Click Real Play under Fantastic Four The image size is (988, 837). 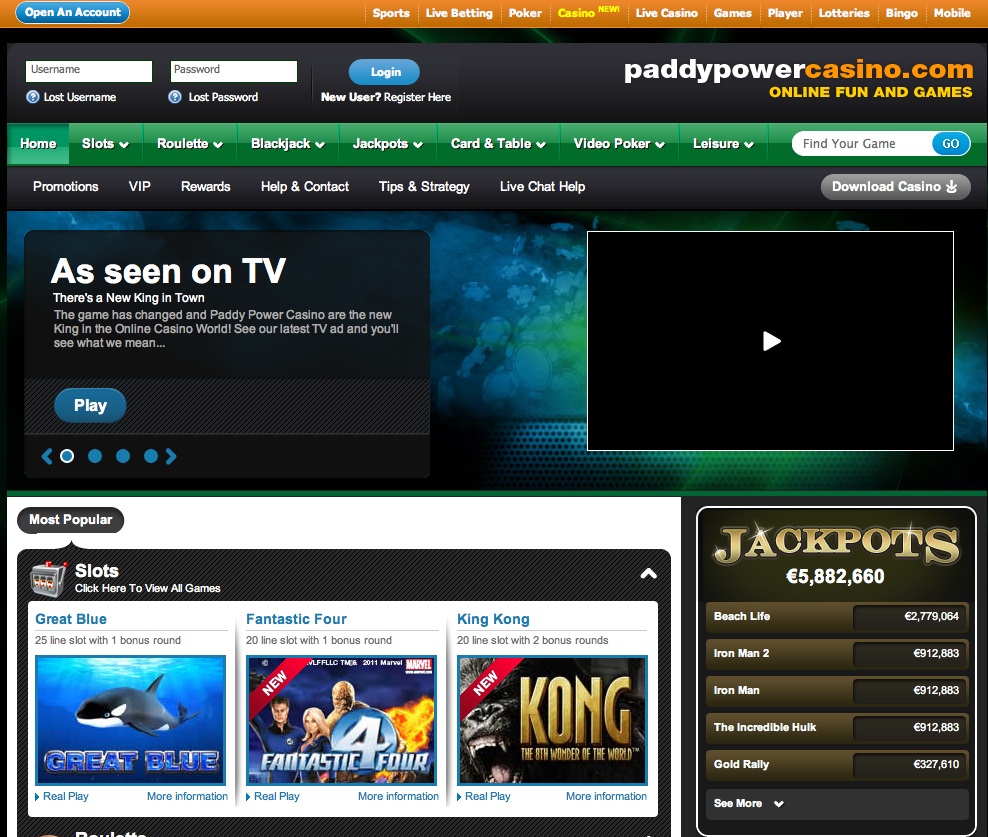coord(277,796)
